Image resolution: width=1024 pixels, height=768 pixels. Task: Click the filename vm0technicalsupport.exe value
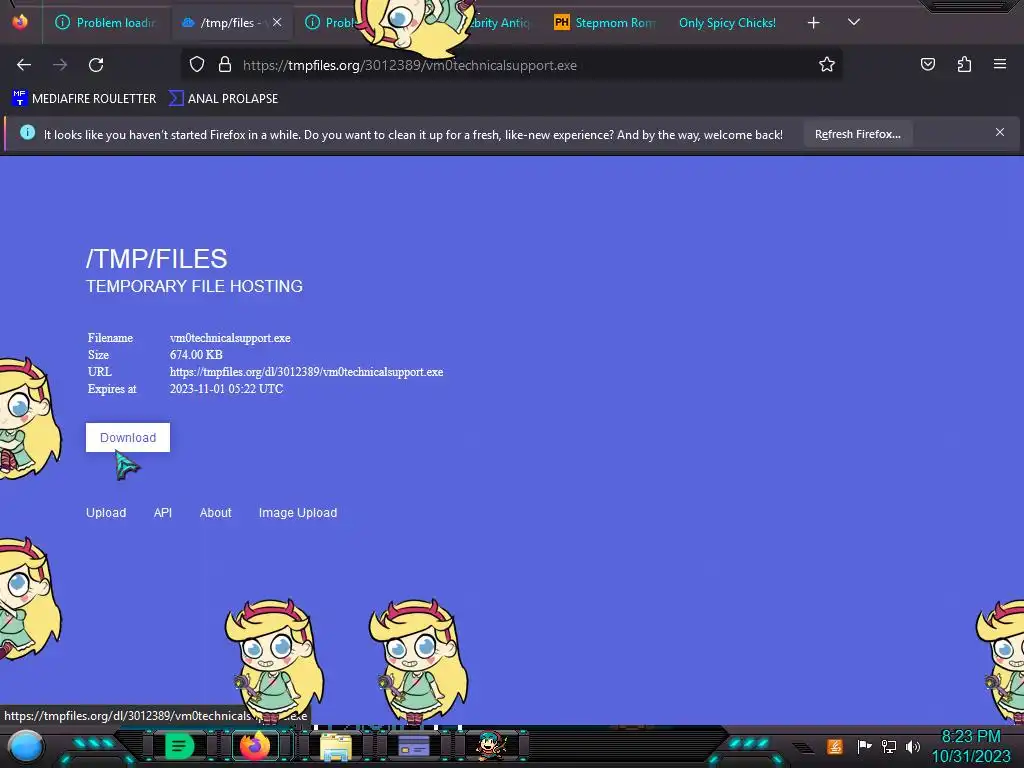pyautogui.click(x=230, y=338)
